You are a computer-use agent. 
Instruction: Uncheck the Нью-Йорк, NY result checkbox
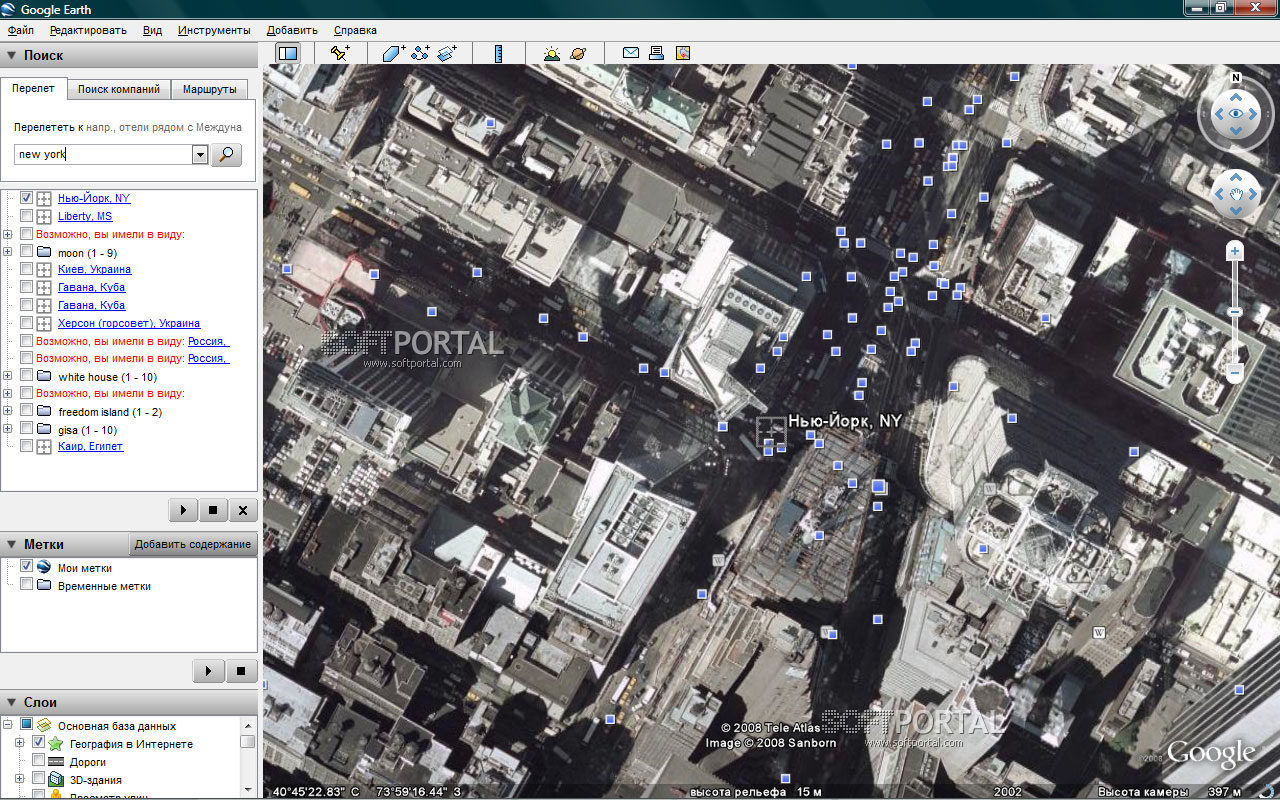(27, 198)
